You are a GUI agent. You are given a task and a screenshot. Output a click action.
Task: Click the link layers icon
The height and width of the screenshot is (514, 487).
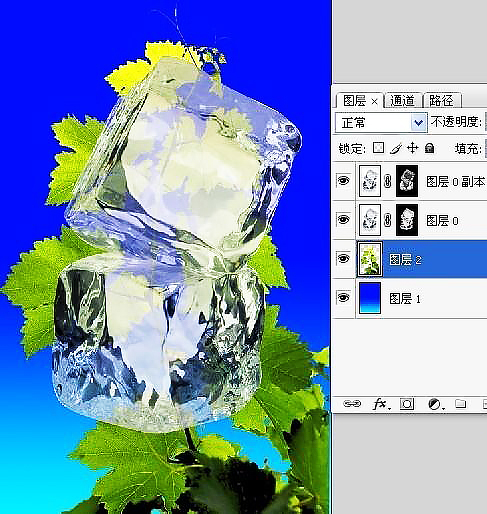pos(352,404)
